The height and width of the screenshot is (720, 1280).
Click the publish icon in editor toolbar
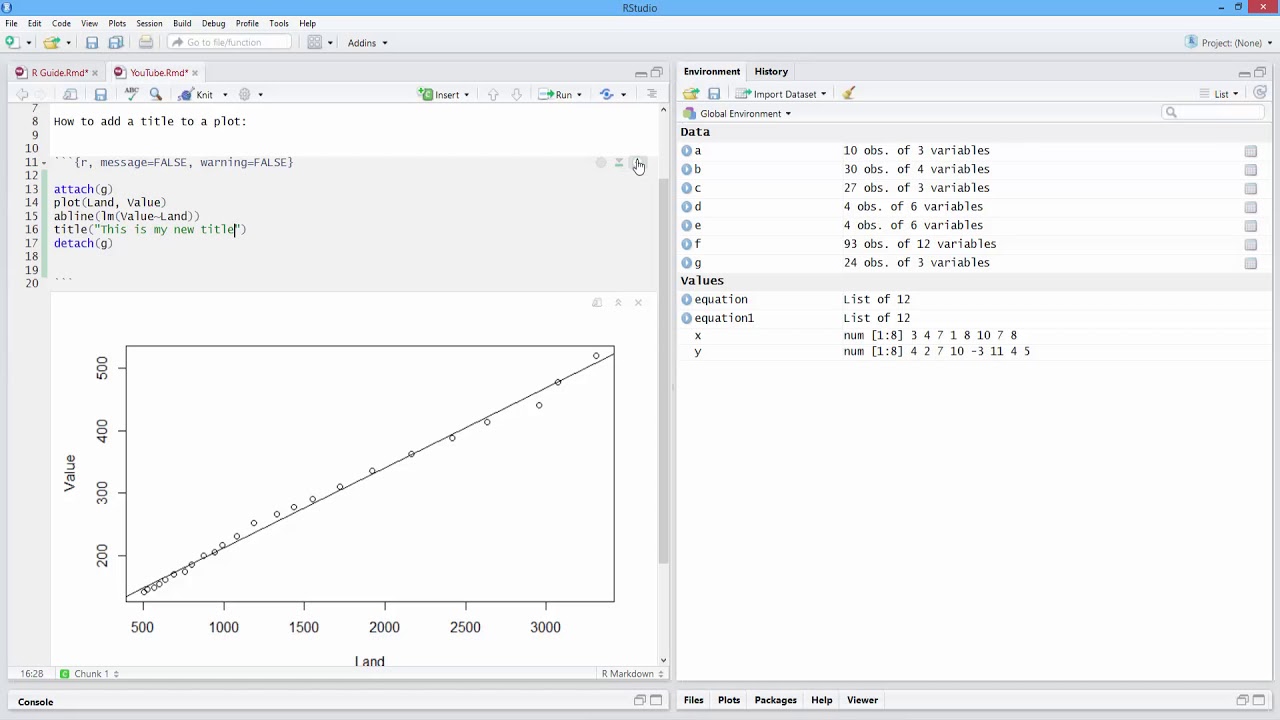[607, 94]
